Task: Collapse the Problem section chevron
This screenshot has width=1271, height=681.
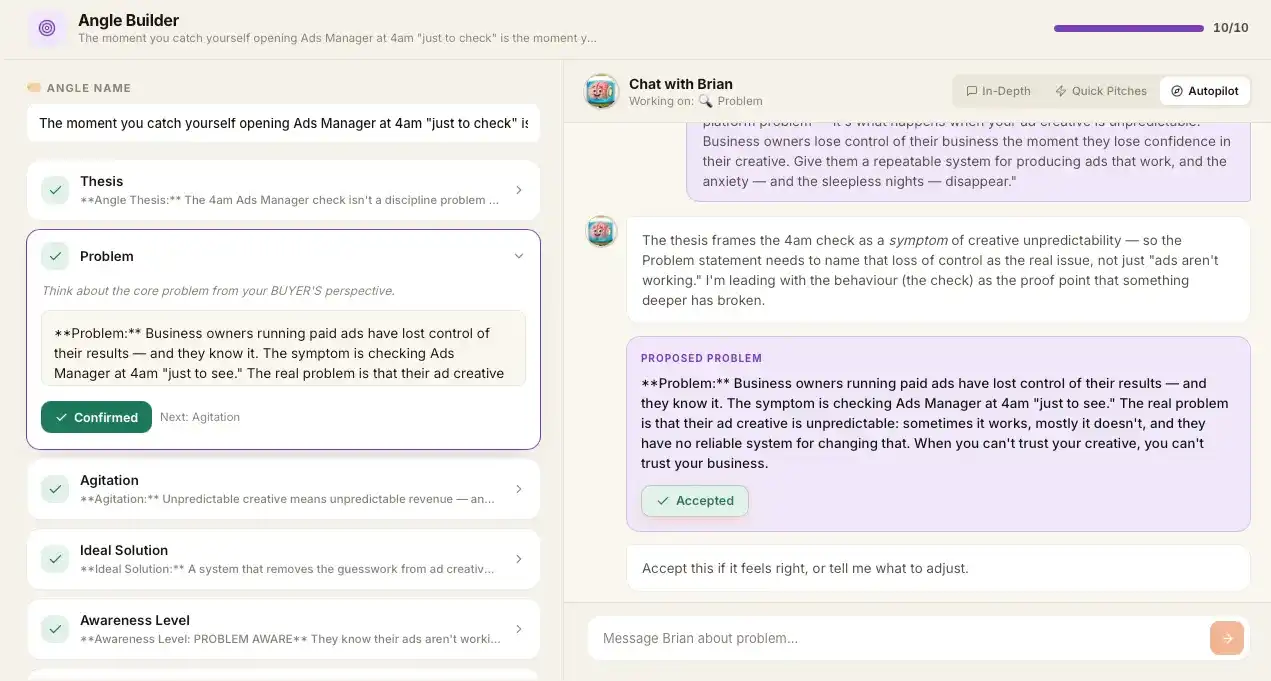Action: [518, 256]
